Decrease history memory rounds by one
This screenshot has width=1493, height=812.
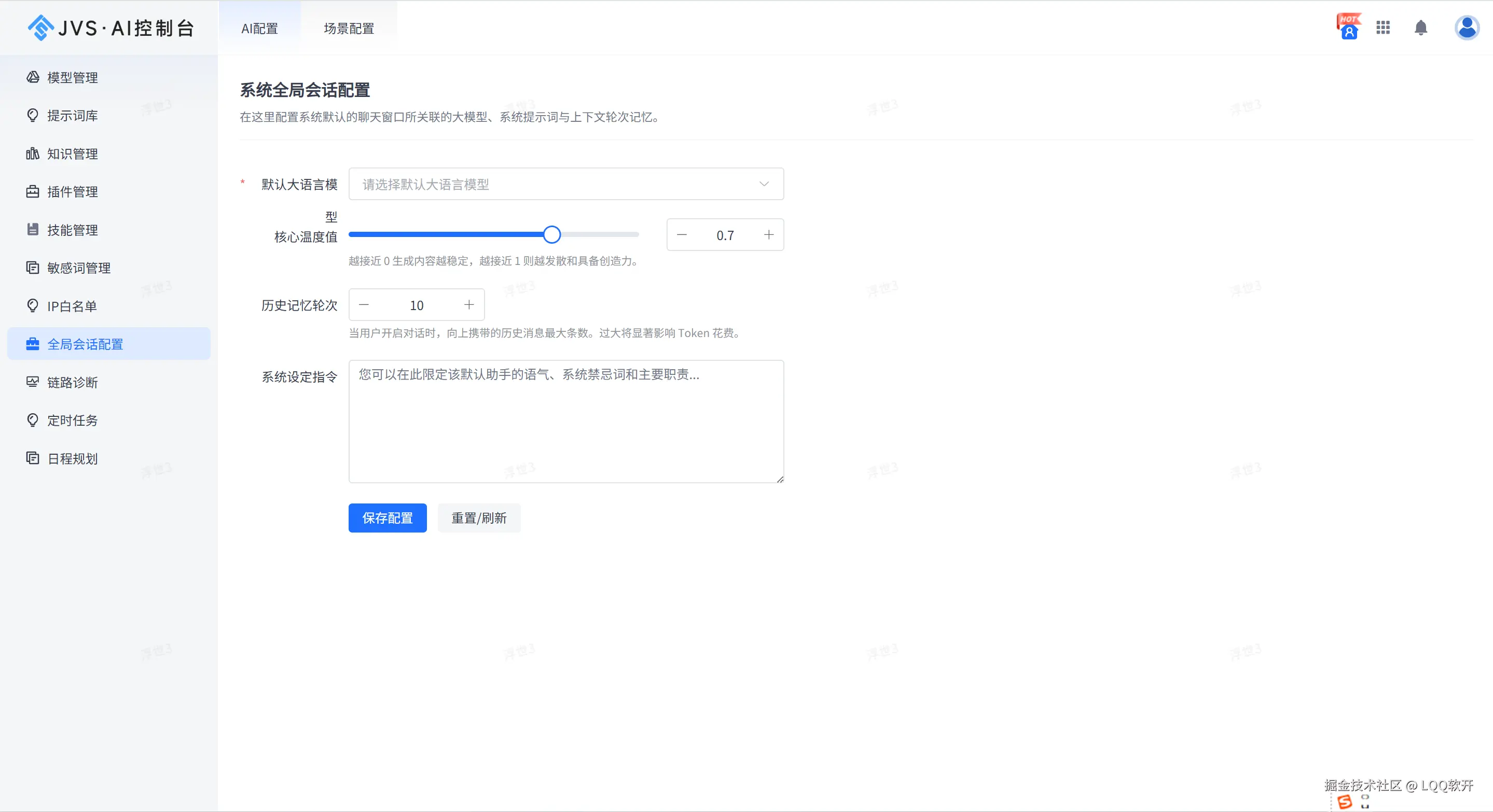364,305
